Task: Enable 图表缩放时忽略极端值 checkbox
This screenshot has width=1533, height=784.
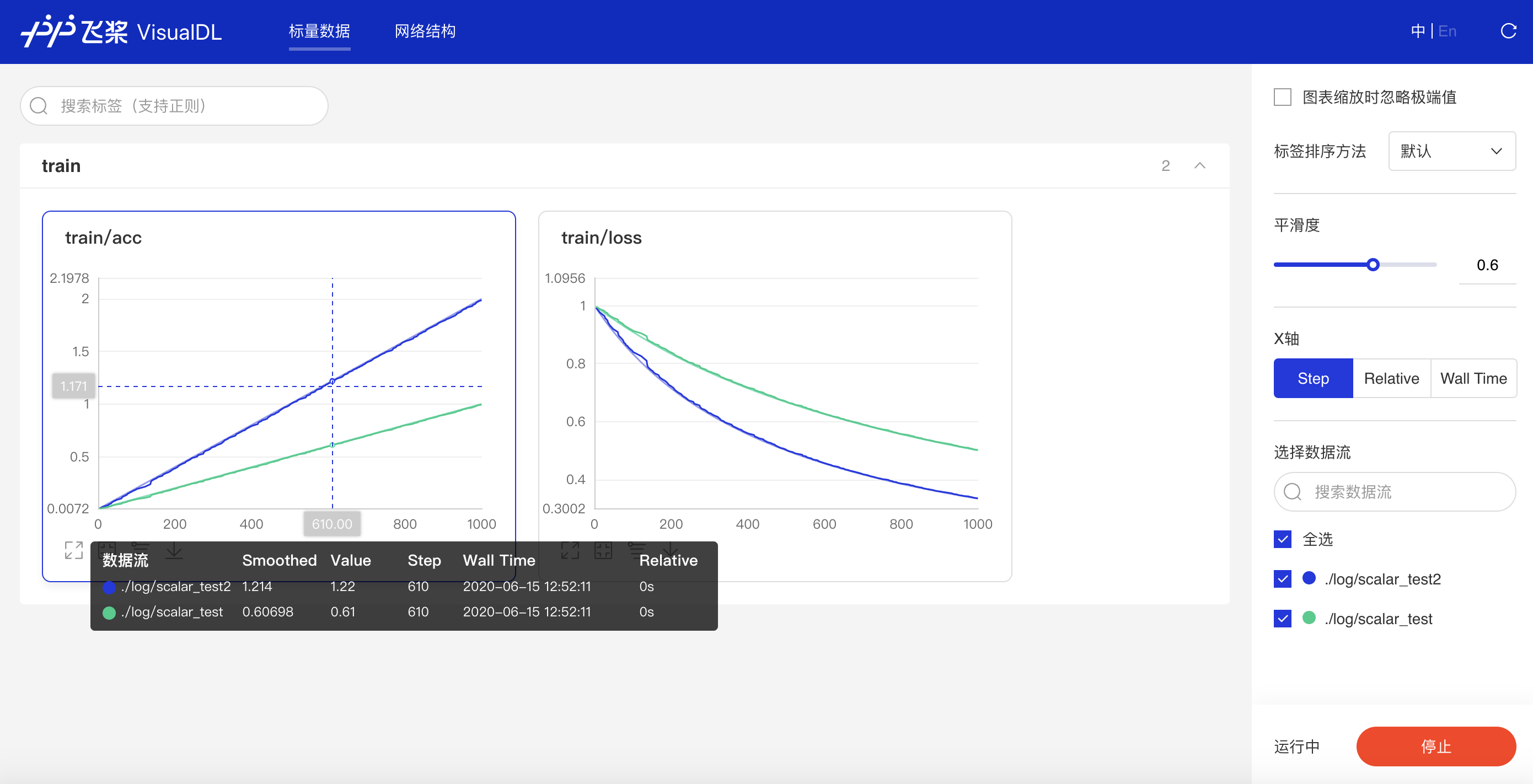Action: pyautogui.click(x=1283, y=97)
